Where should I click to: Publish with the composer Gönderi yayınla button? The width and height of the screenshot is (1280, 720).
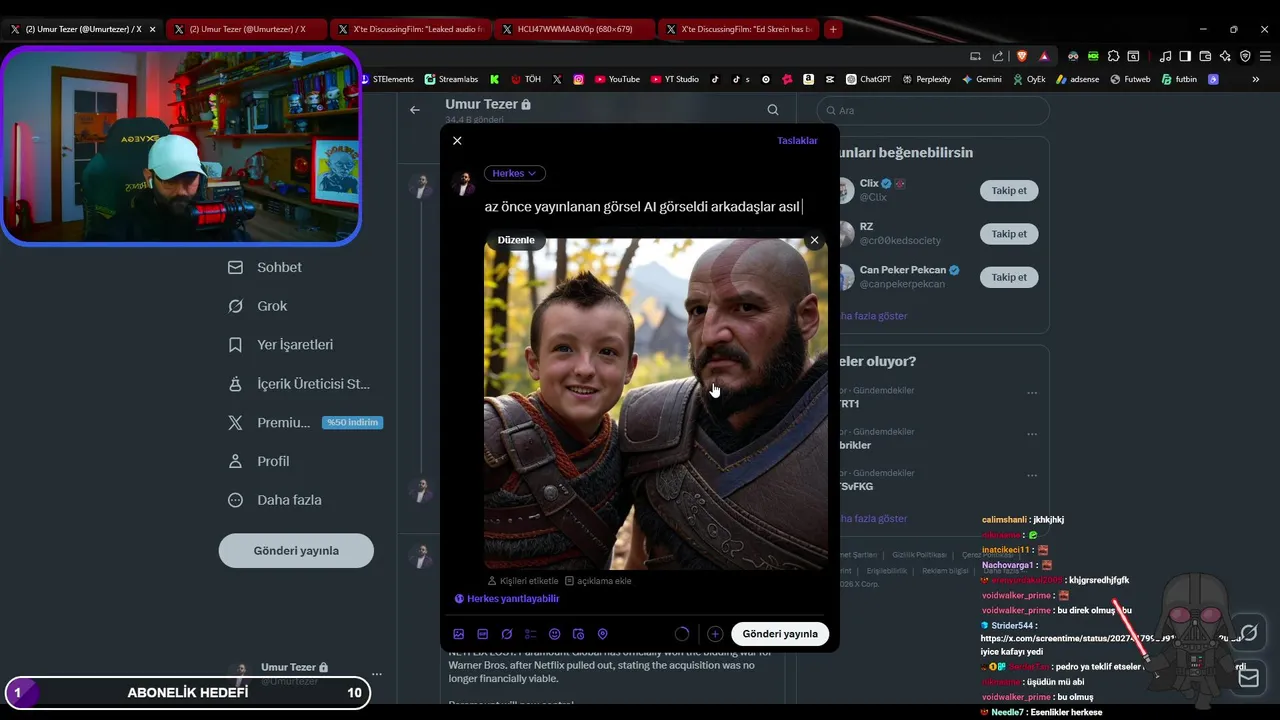click(780, 634)
